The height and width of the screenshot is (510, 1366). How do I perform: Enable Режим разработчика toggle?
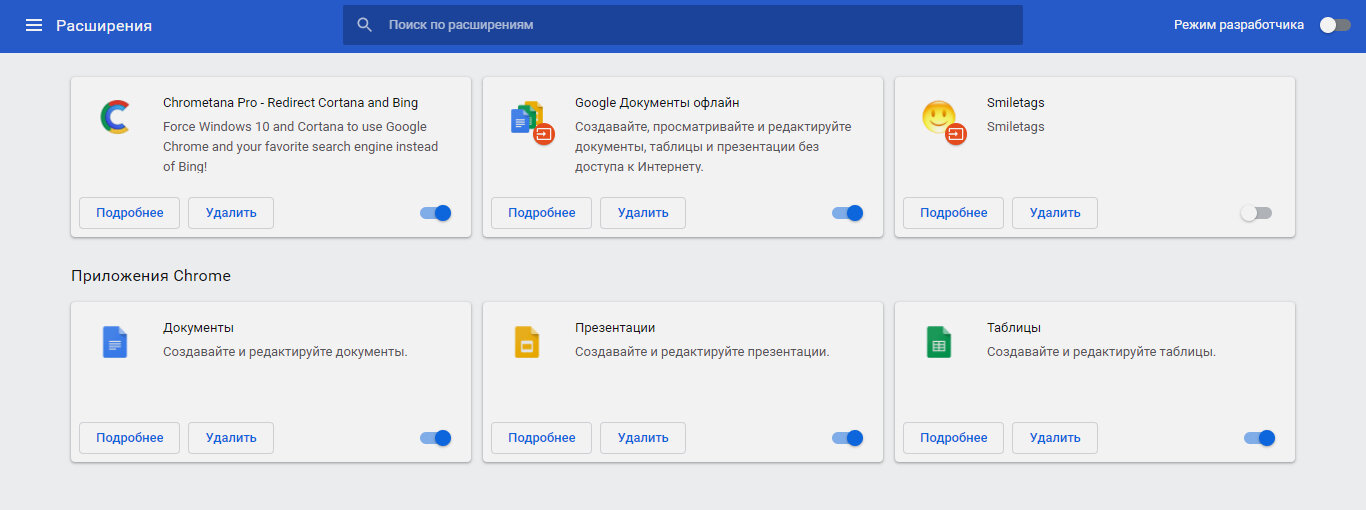[1335, 25]
